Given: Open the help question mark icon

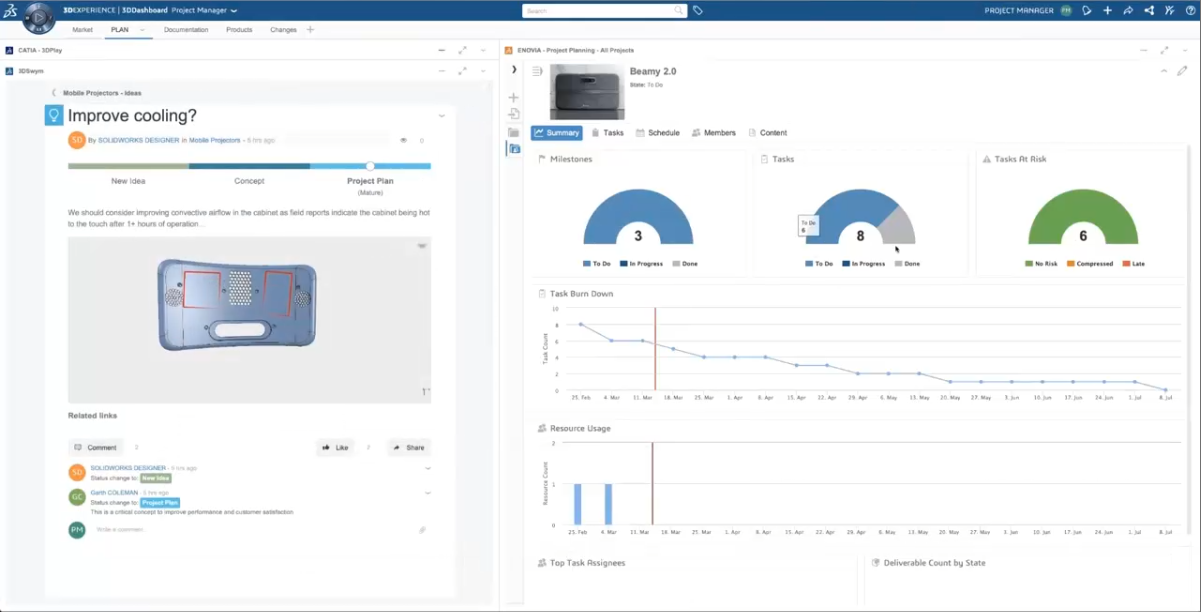Looking at the screenshot, I should pos(1189,10).
